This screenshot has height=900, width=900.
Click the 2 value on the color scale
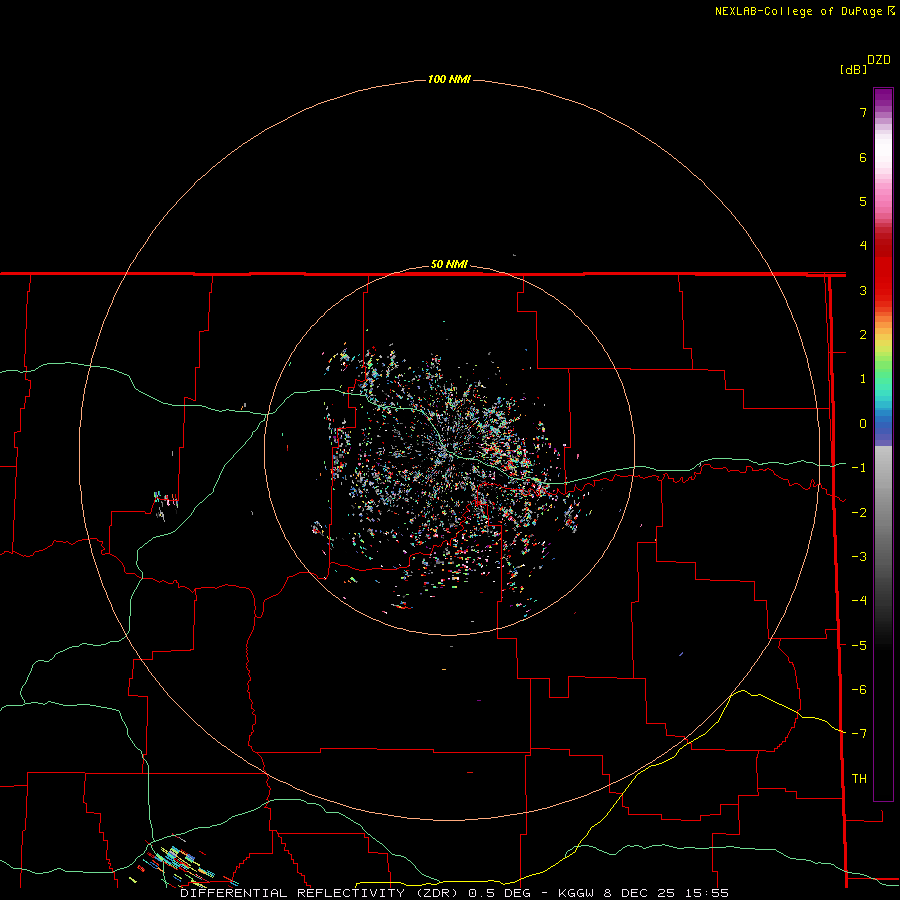pos(863,335)
